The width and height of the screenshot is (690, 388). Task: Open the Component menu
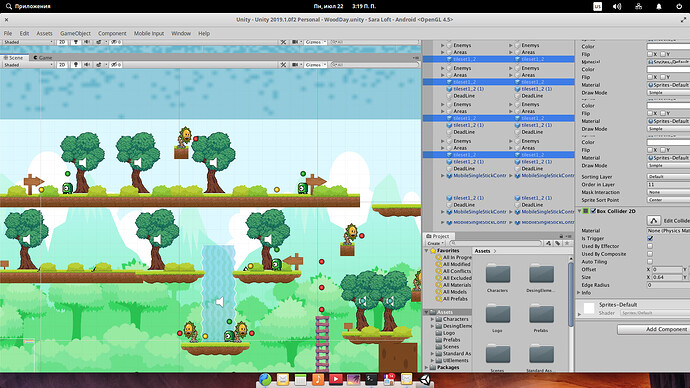click(112, 33)
